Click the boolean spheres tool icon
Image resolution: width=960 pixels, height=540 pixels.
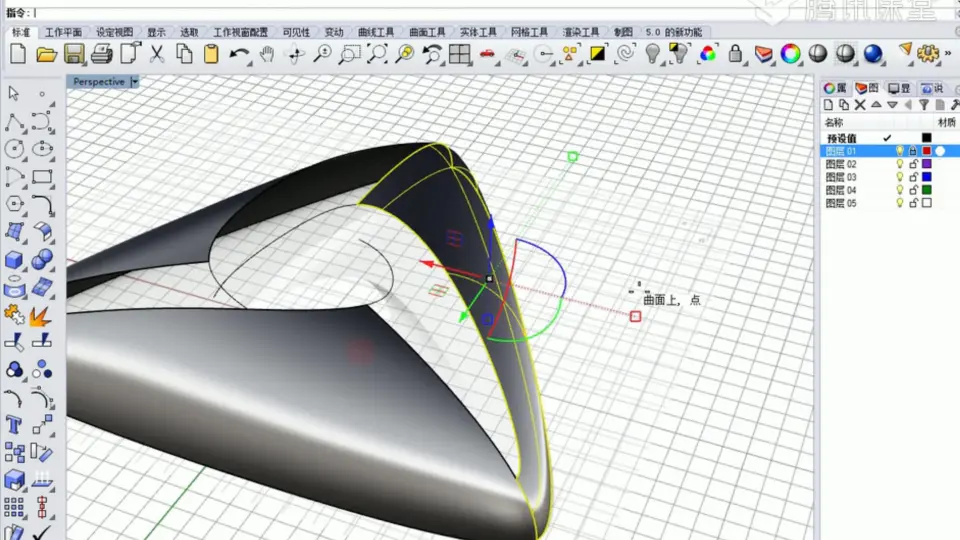point(42,260)
